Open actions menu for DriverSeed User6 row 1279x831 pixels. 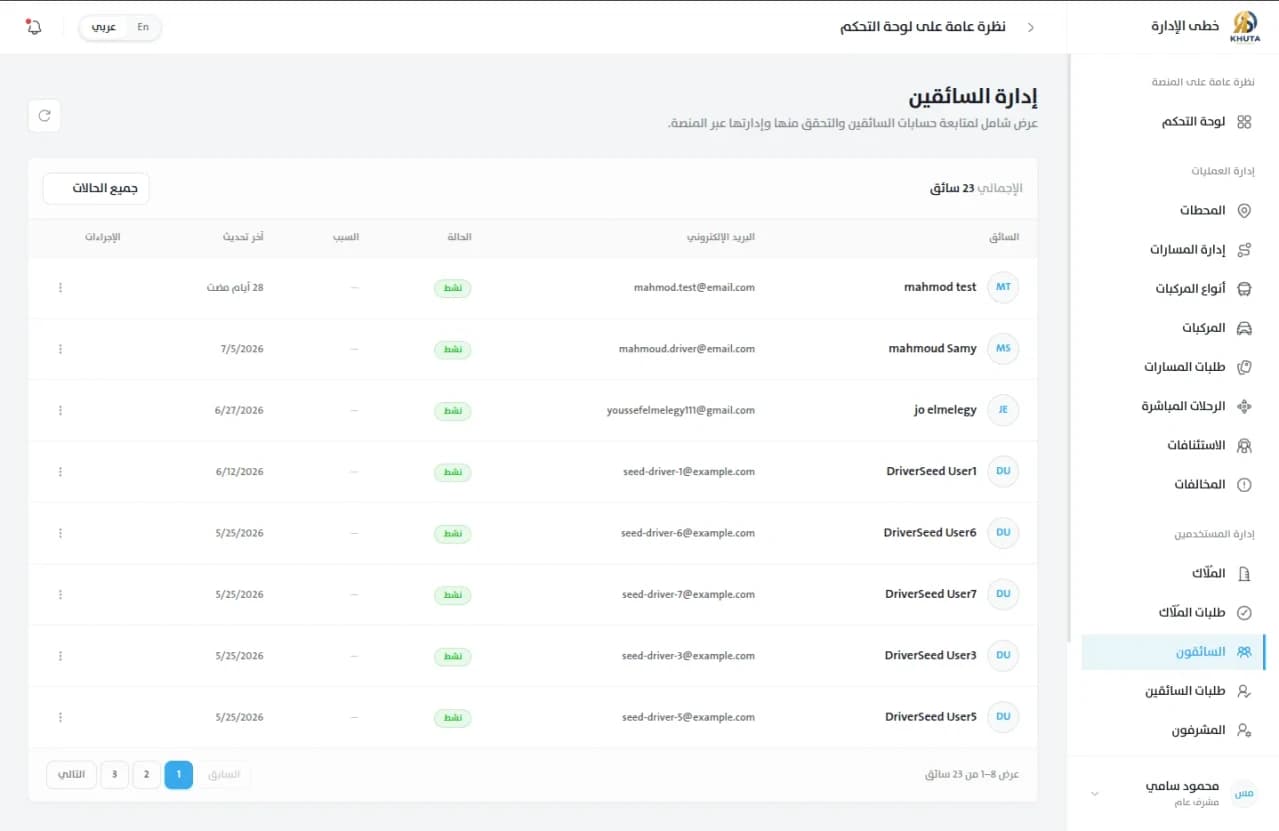pos(60,533)
